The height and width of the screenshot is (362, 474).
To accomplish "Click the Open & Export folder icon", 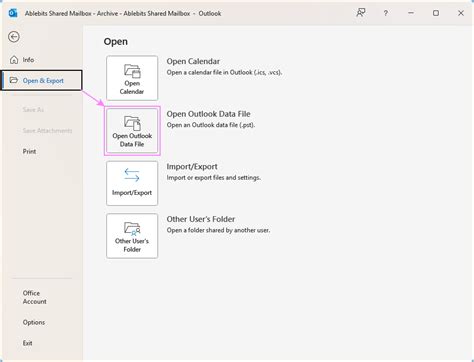I will tap(14, 80).
